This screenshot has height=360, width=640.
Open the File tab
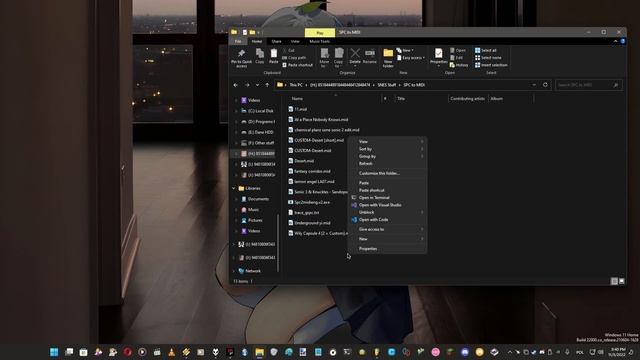pyautogui.click(x=238, y=41)
